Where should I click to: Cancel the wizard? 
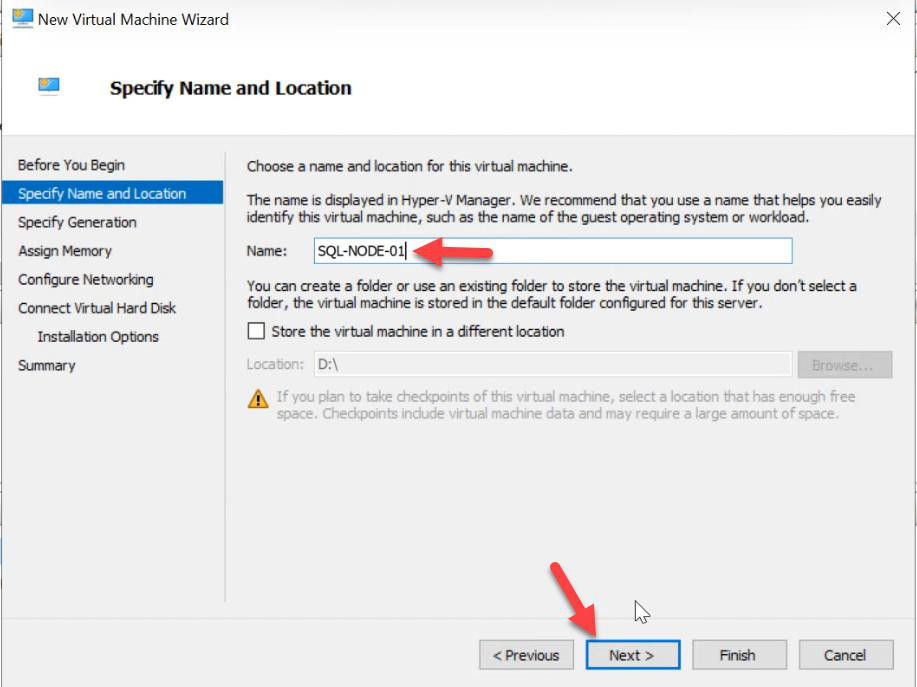pos(846,655)
